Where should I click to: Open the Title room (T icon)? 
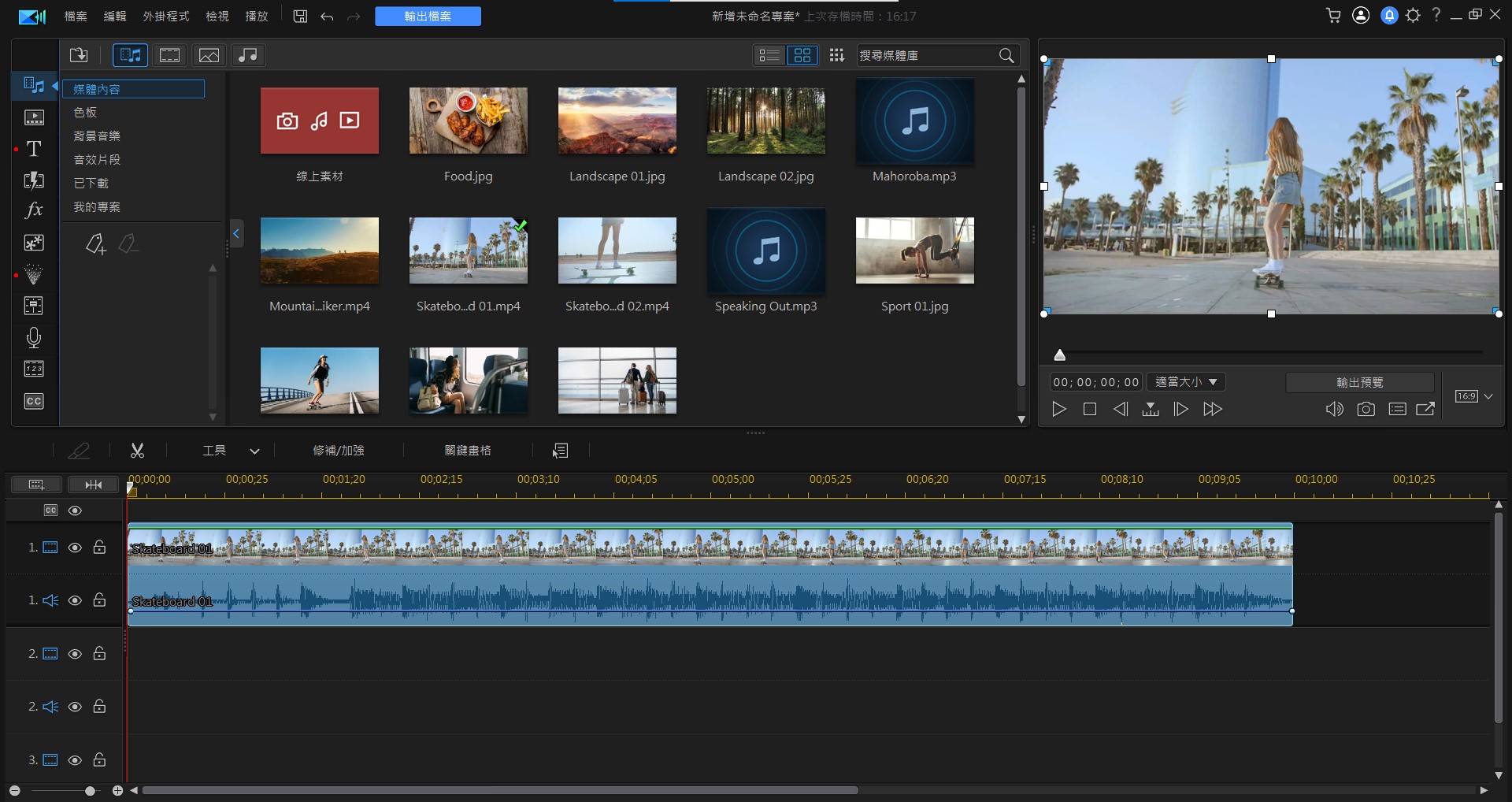tap(34, 149)
